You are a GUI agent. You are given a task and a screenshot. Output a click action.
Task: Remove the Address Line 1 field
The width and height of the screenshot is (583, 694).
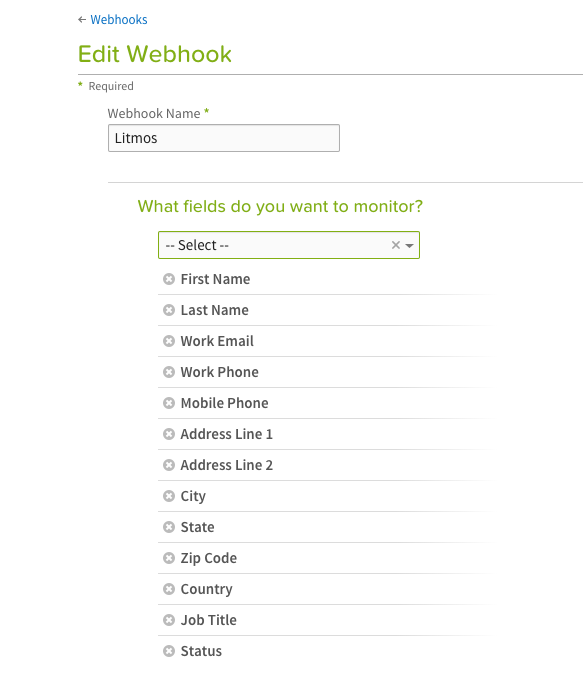(x=169, y=434)
